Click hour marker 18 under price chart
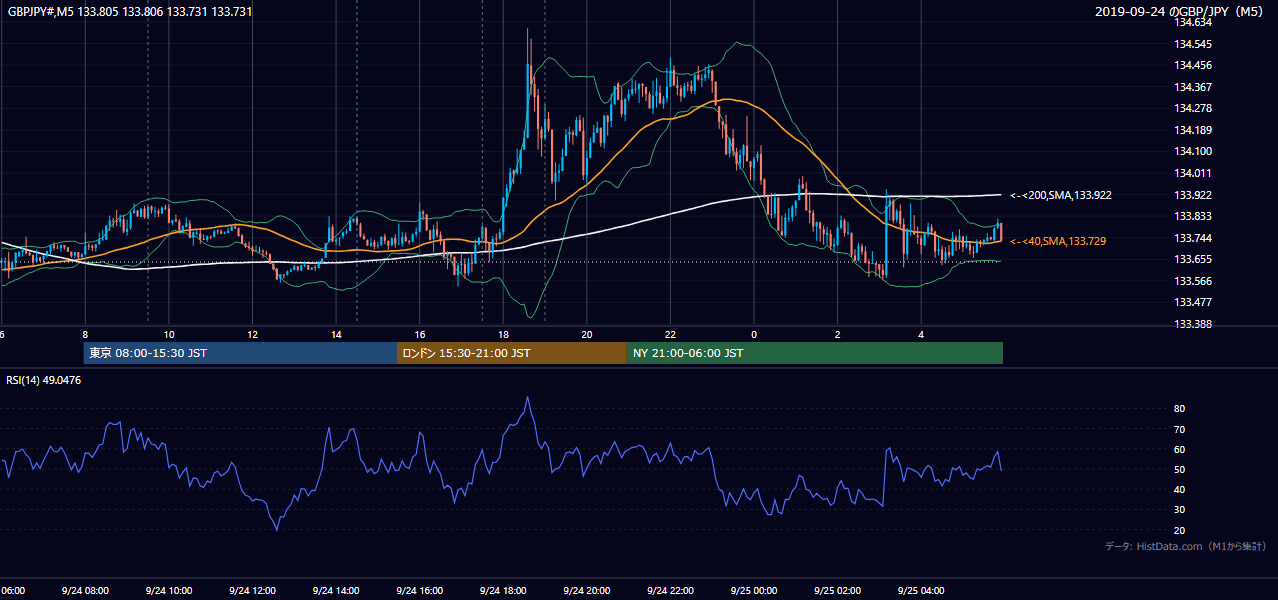Screen dimensions: 1278x600 [503, 335]
